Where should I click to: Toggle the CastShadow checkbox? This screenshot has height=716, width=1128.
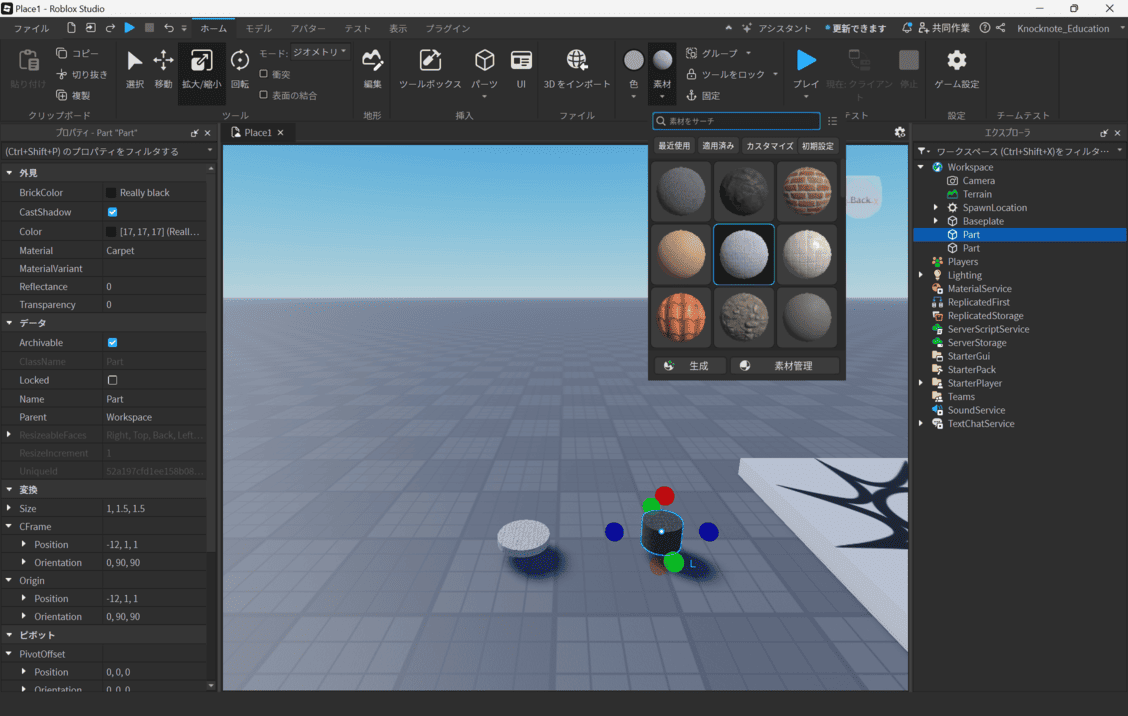[112, 212]
